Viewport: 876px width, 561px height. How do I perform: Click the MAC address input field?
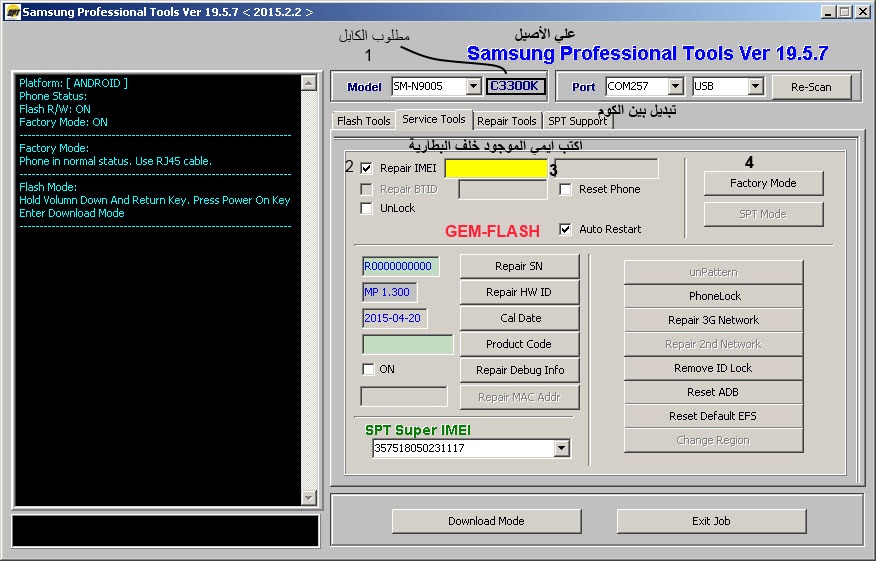pyautogui.click(x=404, y=397)
